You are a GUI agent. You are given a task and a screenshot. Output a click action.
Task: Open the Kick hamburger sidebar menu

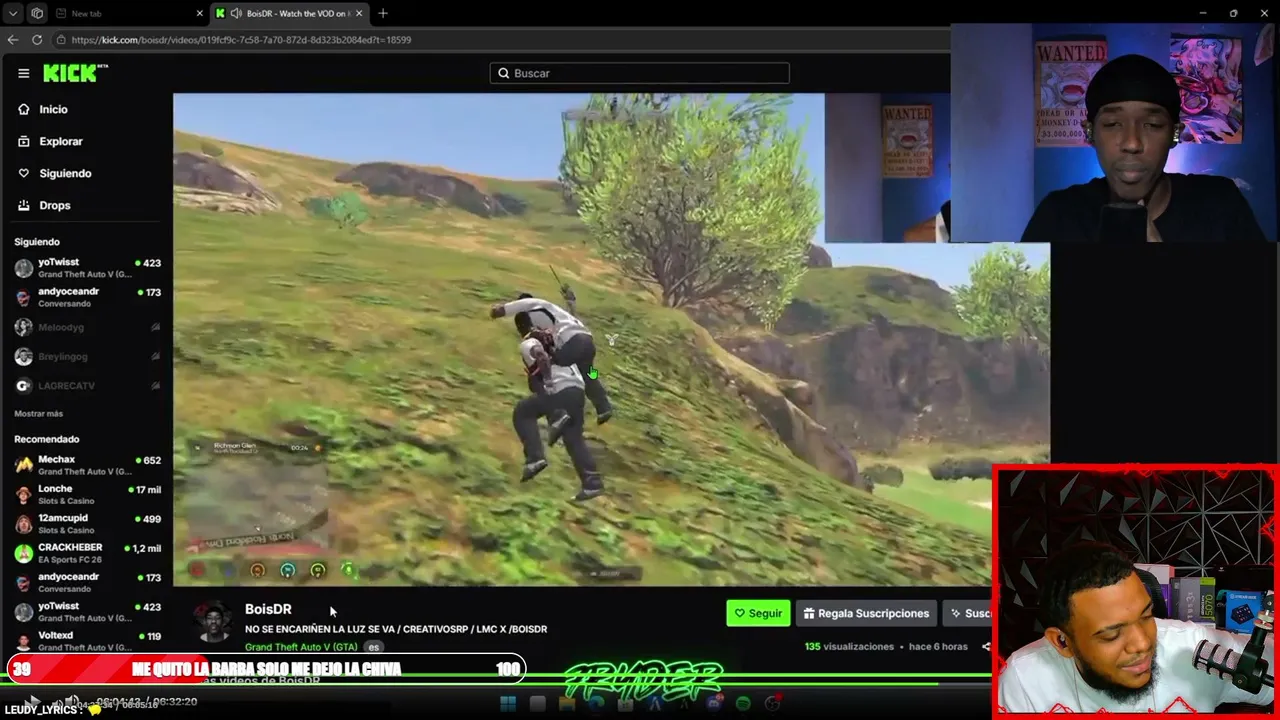point(23,73)
